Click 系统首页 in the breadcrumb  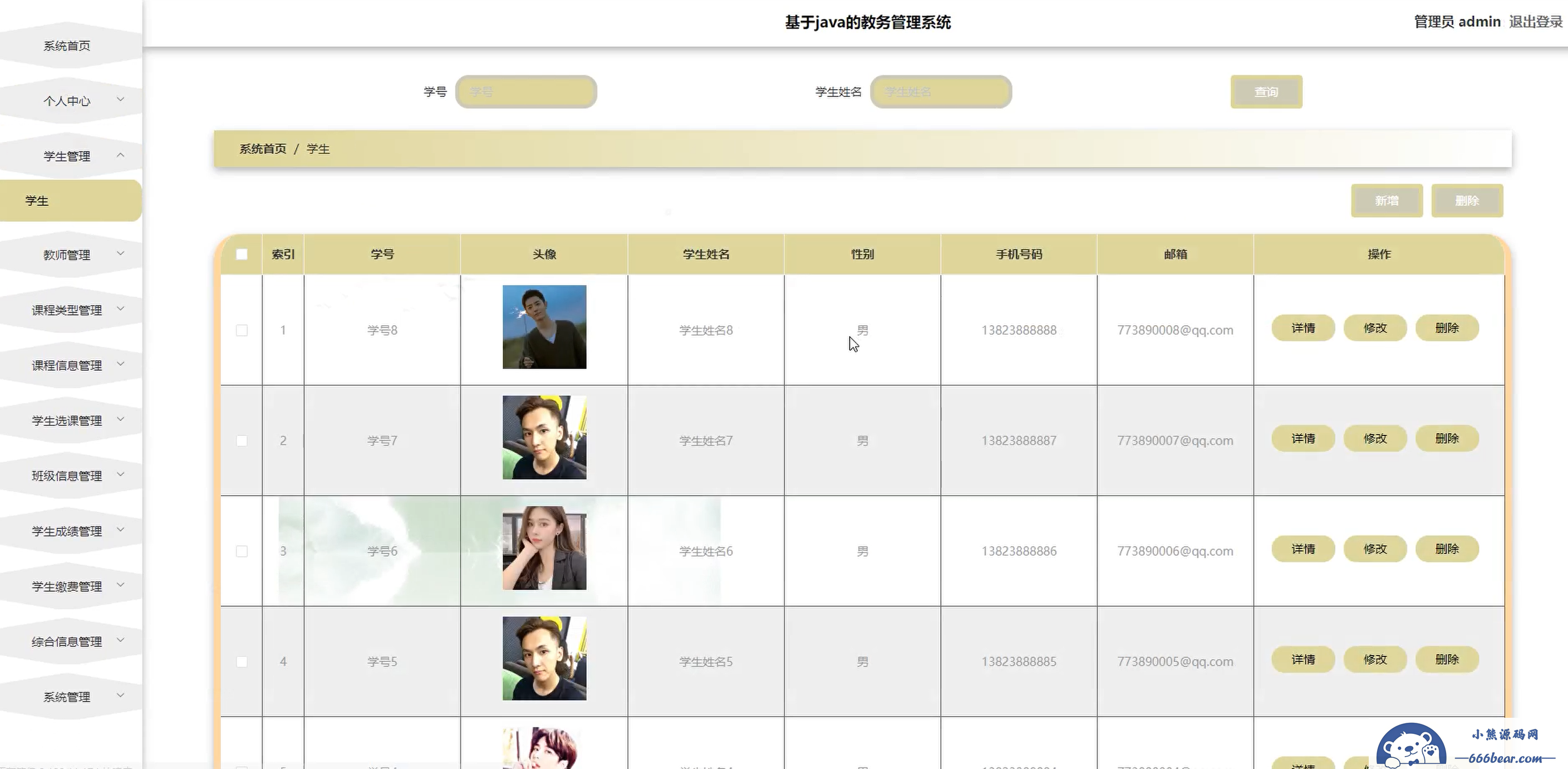pyautogui.click(x=262, y=149)
